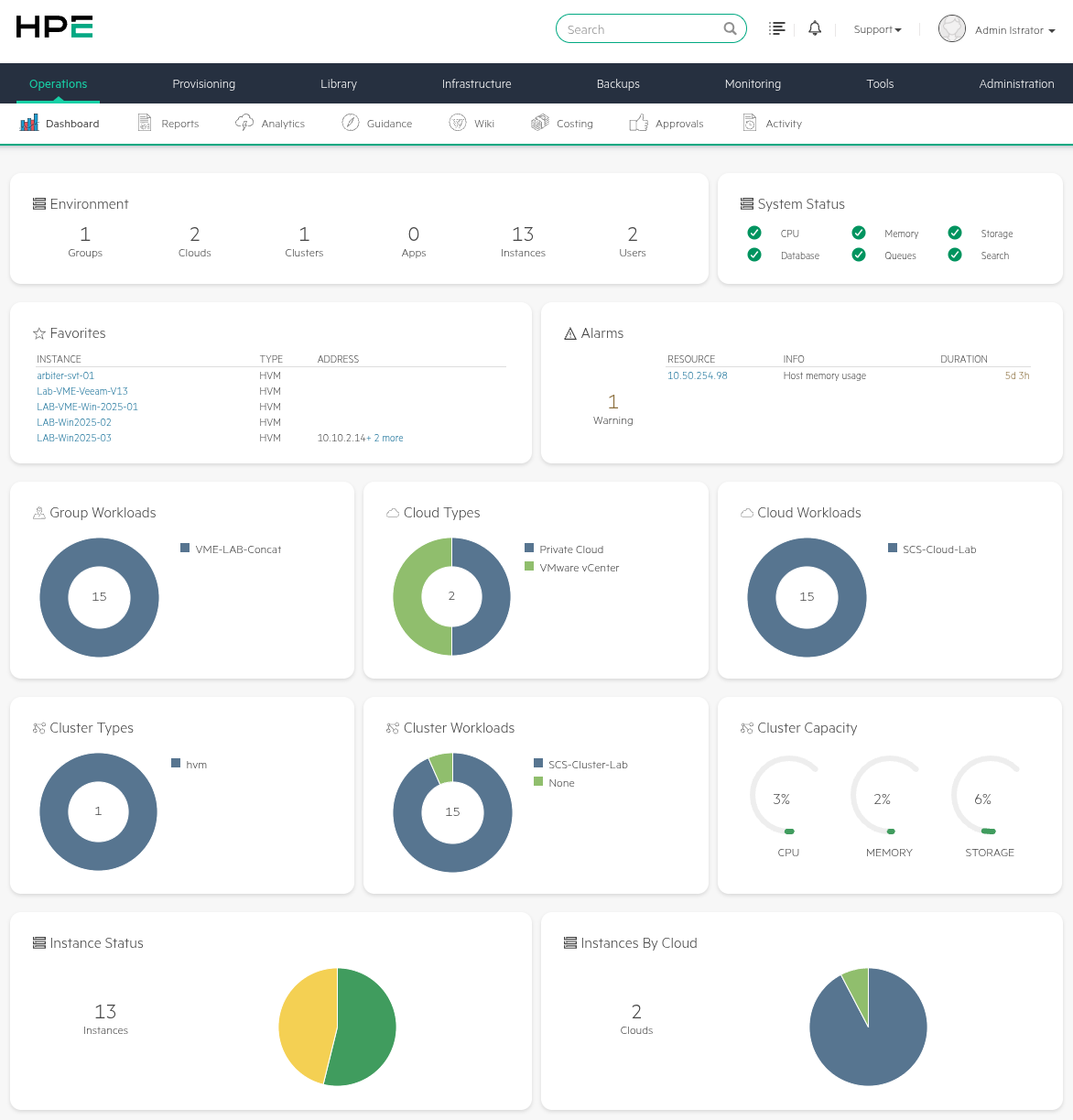This screenshot has height=1120, width=1073.
Task: Click the notification bell icon
Action: [x=815, y=28]
